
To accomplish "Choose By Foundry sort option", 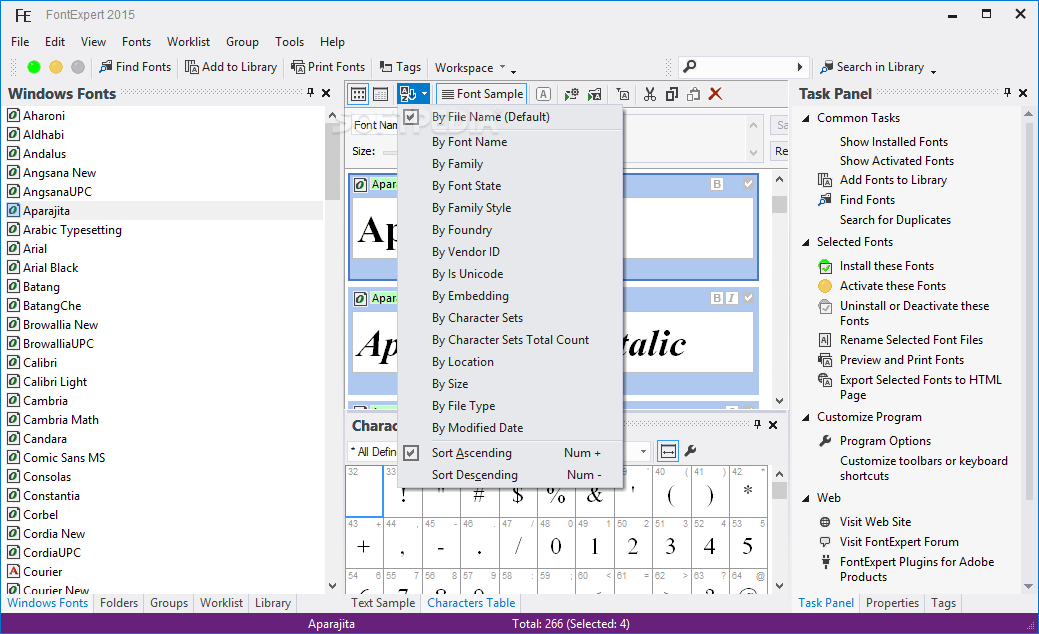I will (x=510, y=230).
